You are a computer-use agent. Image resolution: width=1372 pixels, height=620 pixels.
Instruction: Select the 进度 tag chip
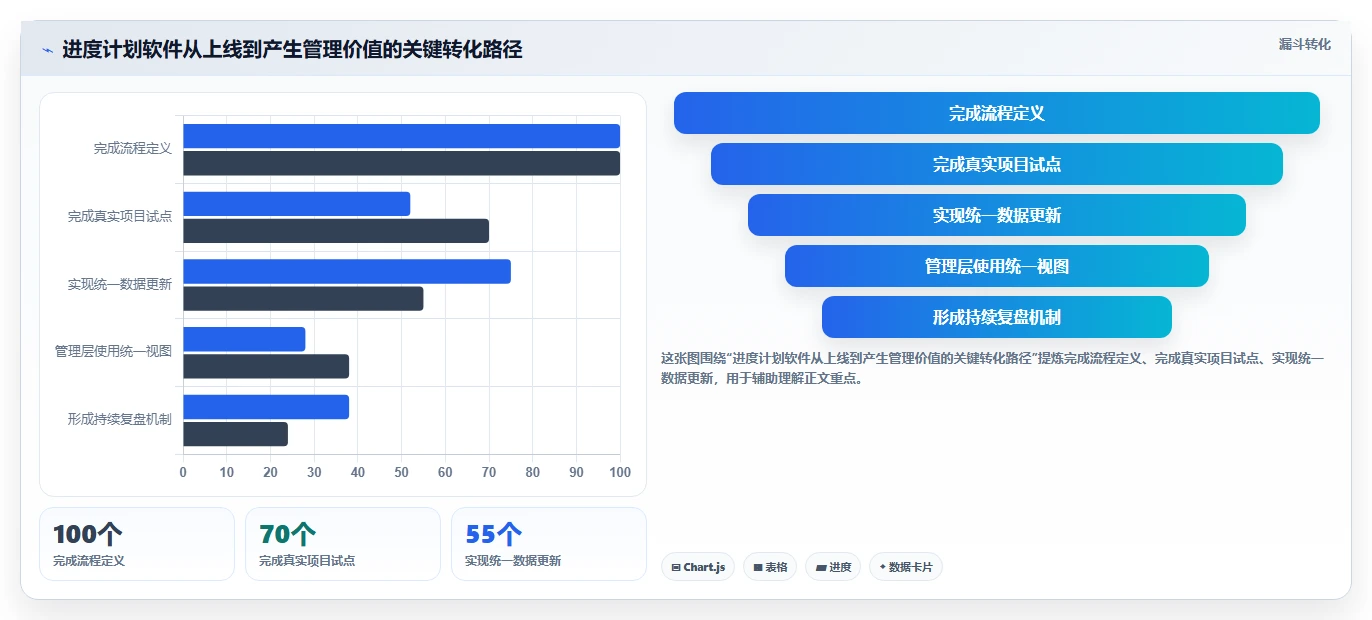pos(833,567)
